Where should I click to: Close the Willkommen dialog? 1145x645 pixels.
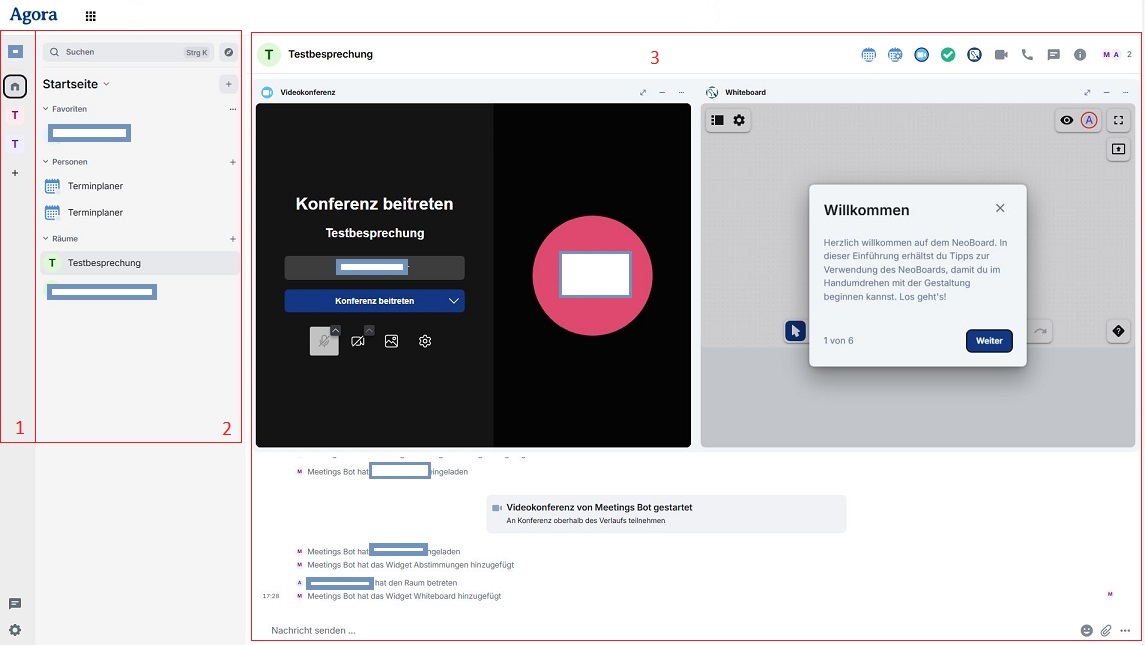tap(1000, 208)
